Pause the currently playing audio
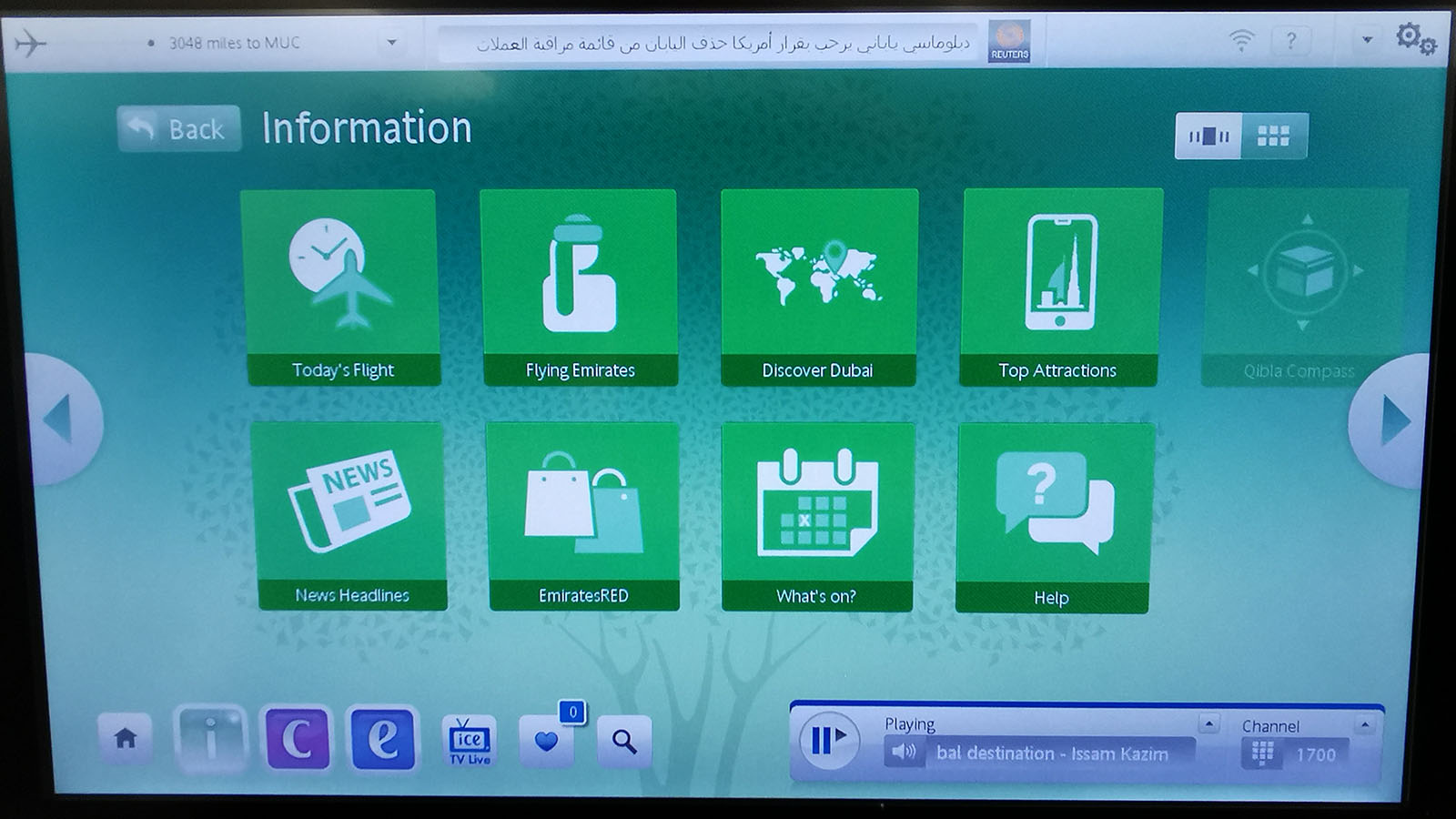The width and height of the screenshot is (1456, 819). (828, 739)
